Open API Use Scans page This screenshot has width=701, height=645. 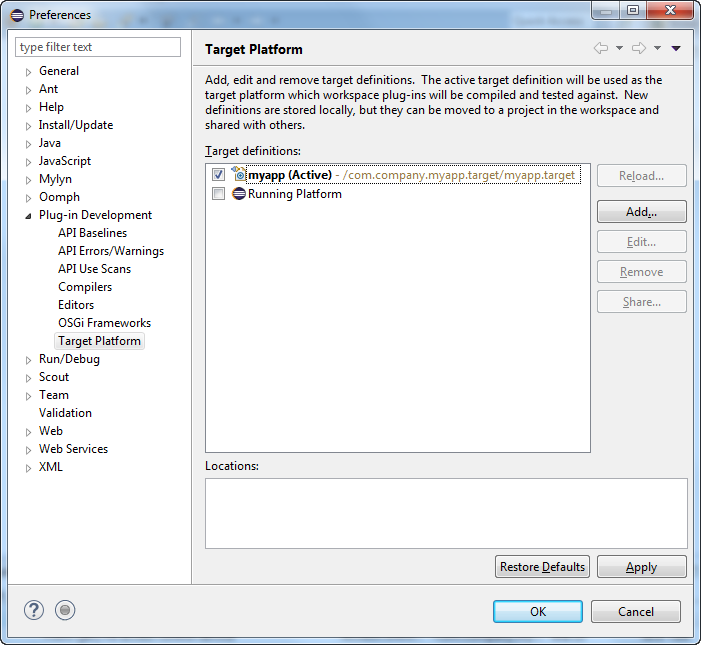94,269
